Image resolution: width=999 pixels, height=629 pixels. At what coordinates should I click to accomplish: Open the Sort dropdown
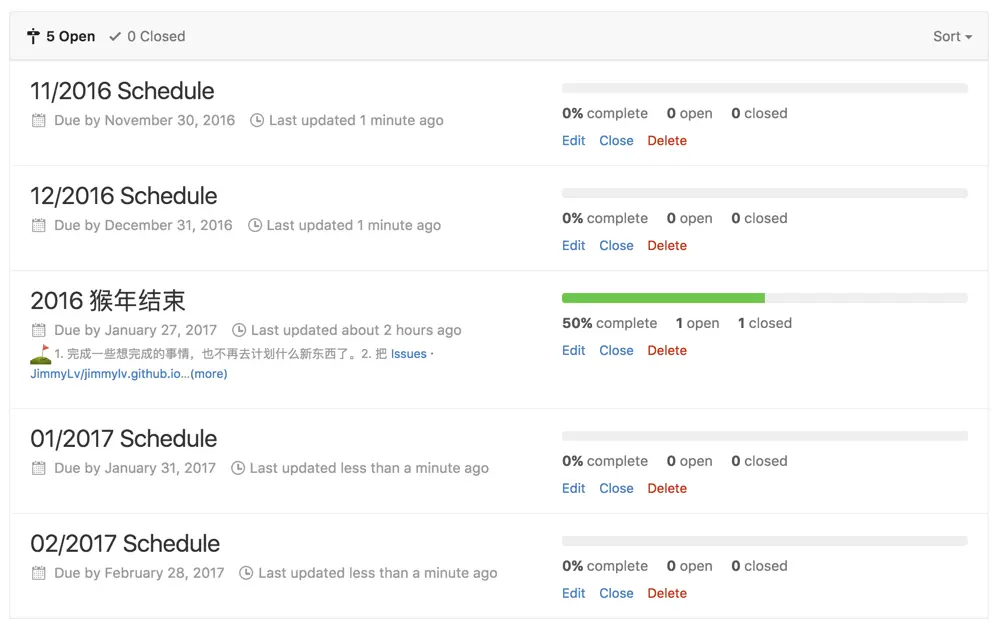tap(952, 36)
